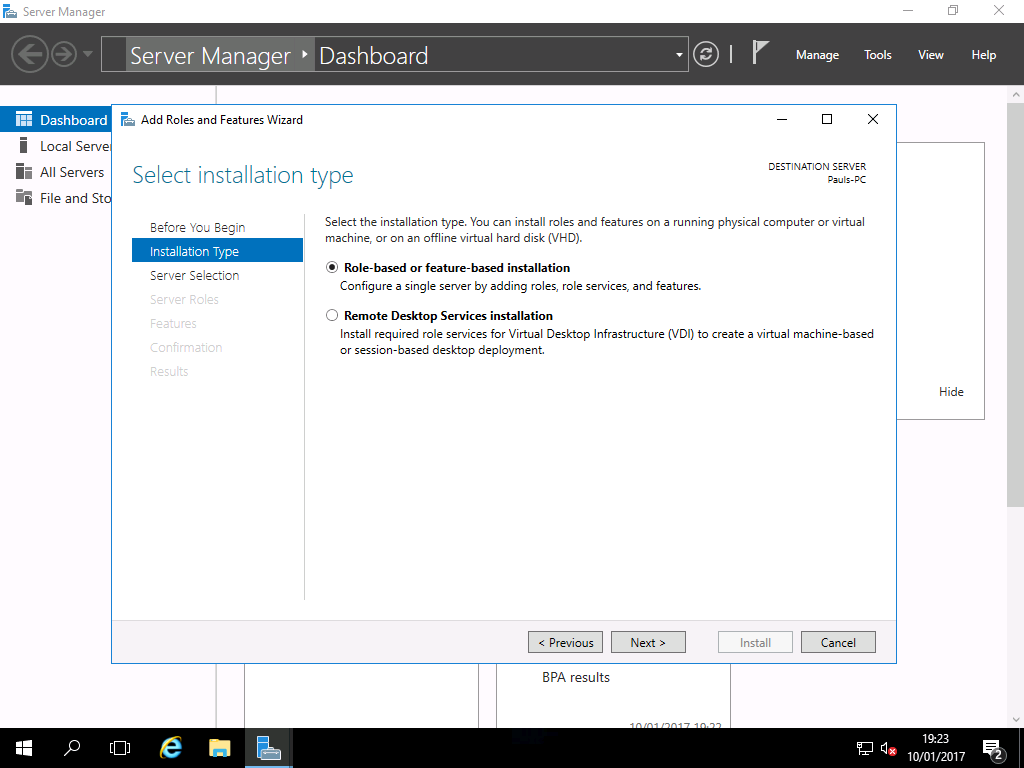Click the scrollbar down arrow in Server Manager
1024x768 pixels.
tap(1016, 720)
